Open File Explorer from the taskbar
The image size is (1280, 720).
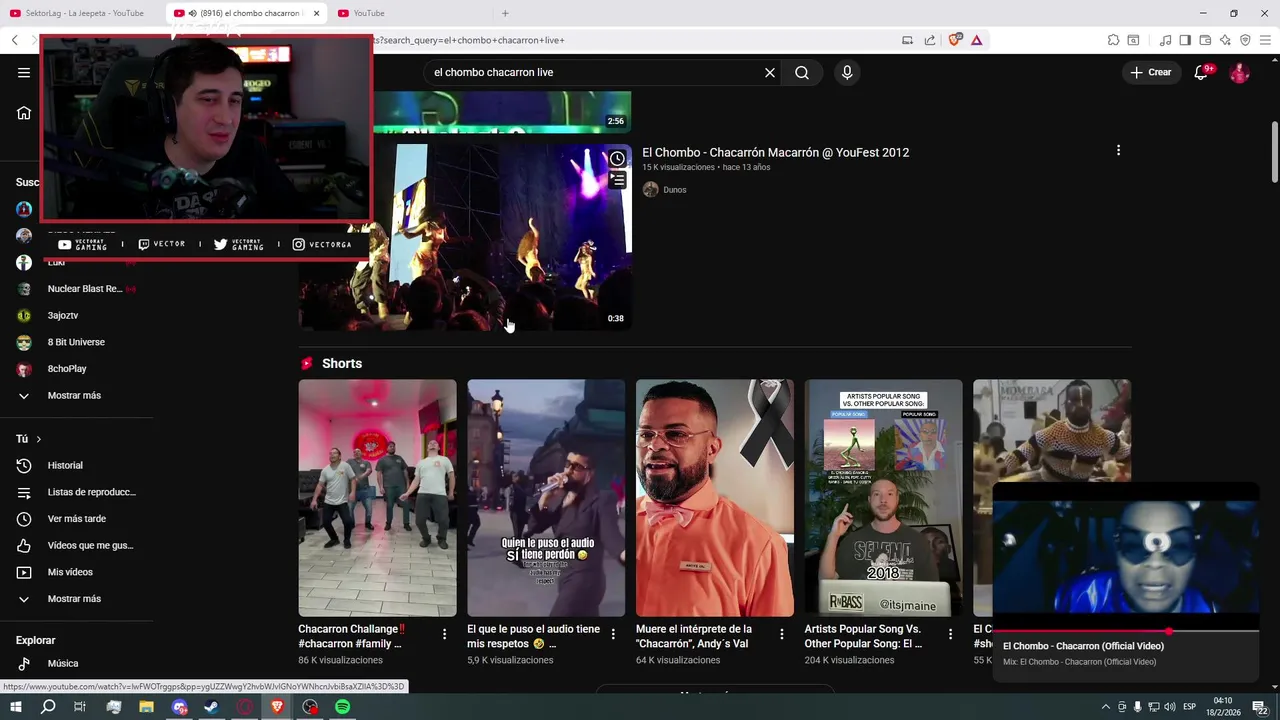tap(146, 707)
